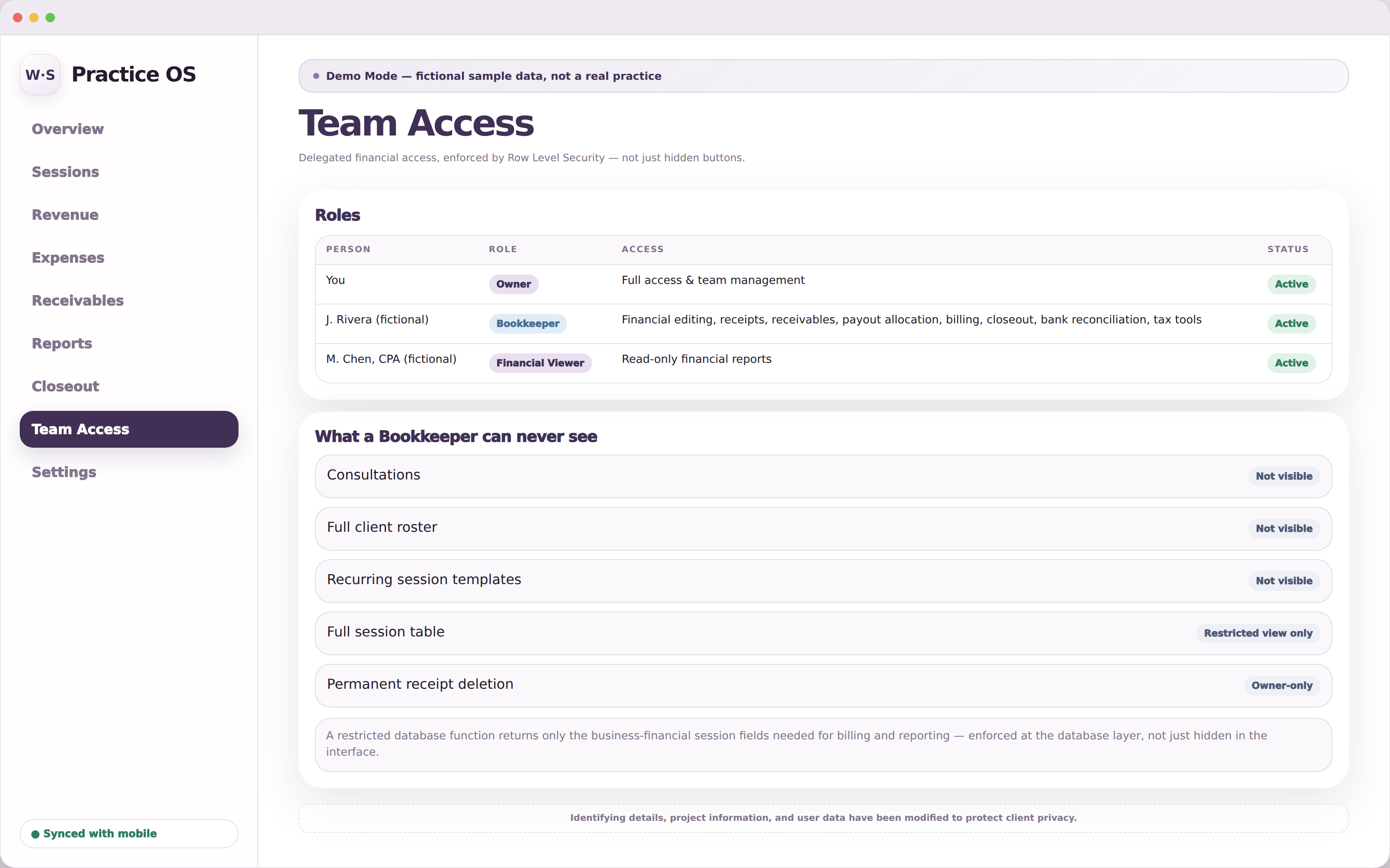Click Not visible badge for Recurring session templates
1390x868 pixels.
[1284, 580]
